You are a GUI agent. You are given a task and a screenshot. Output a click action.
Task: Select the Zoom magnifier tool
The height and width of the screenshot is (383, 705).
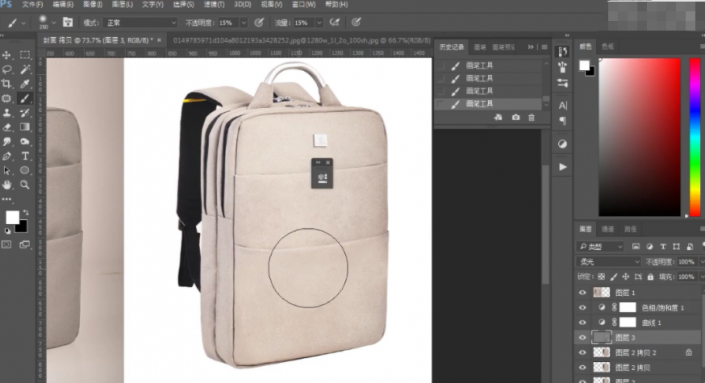click(25, 184)
